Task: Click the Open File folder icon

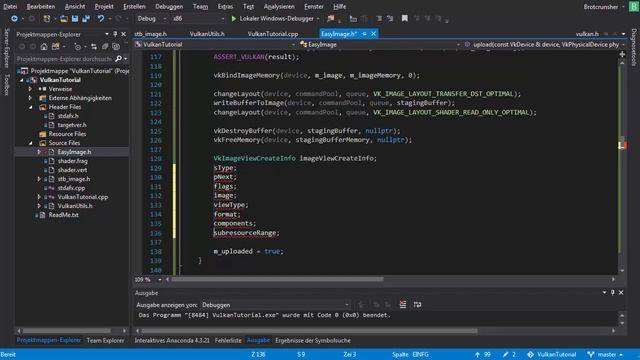Action: (x=64, y=19)
